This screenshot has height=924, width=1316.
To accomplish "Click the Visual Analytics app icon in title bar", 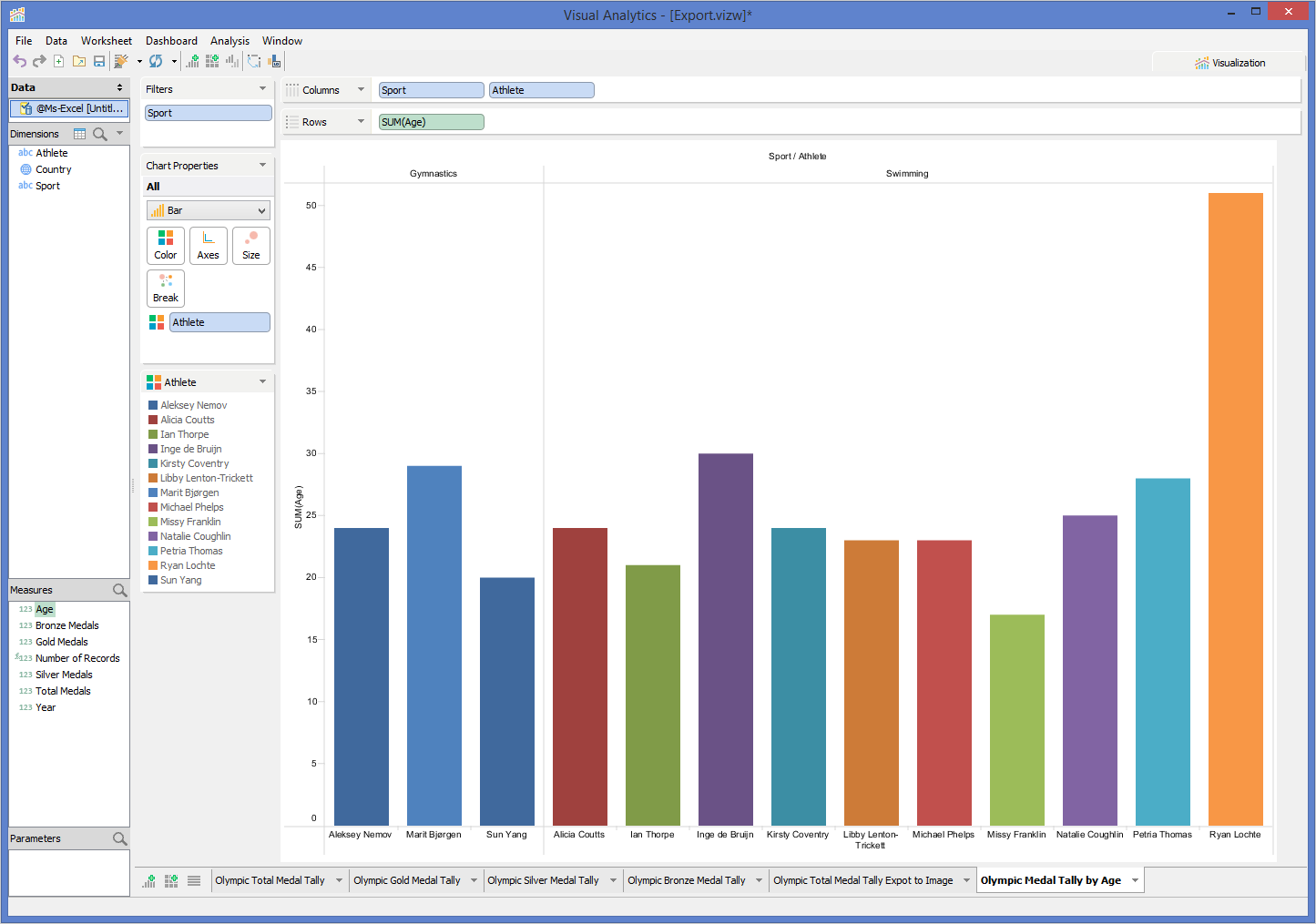I will [x=17, y=15].
